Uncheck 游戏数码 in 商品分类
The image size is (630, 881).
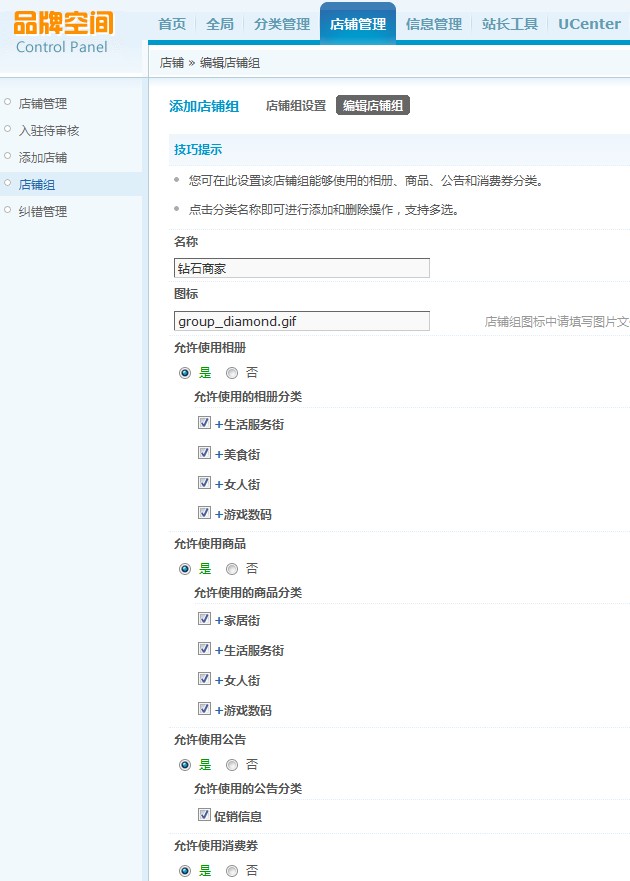[205, 709]
